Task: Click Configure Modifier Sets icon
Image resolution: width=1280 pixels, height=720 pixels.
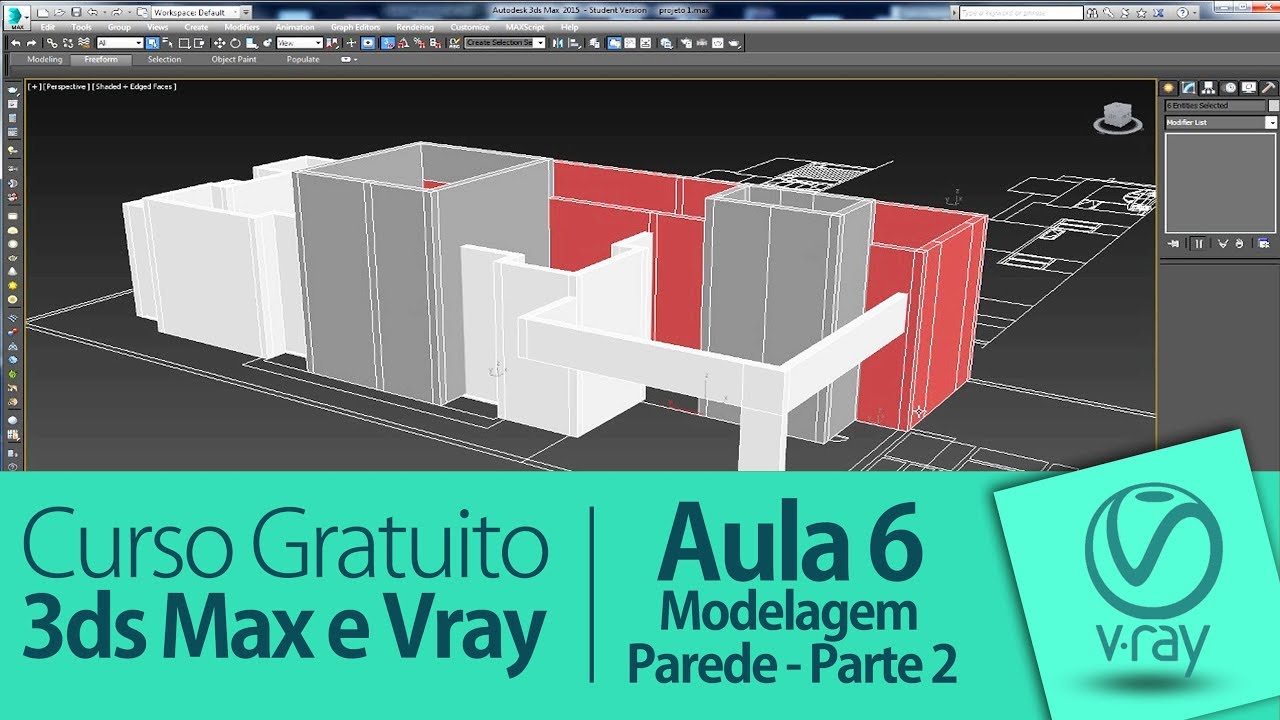Action: pos(1264,244)
